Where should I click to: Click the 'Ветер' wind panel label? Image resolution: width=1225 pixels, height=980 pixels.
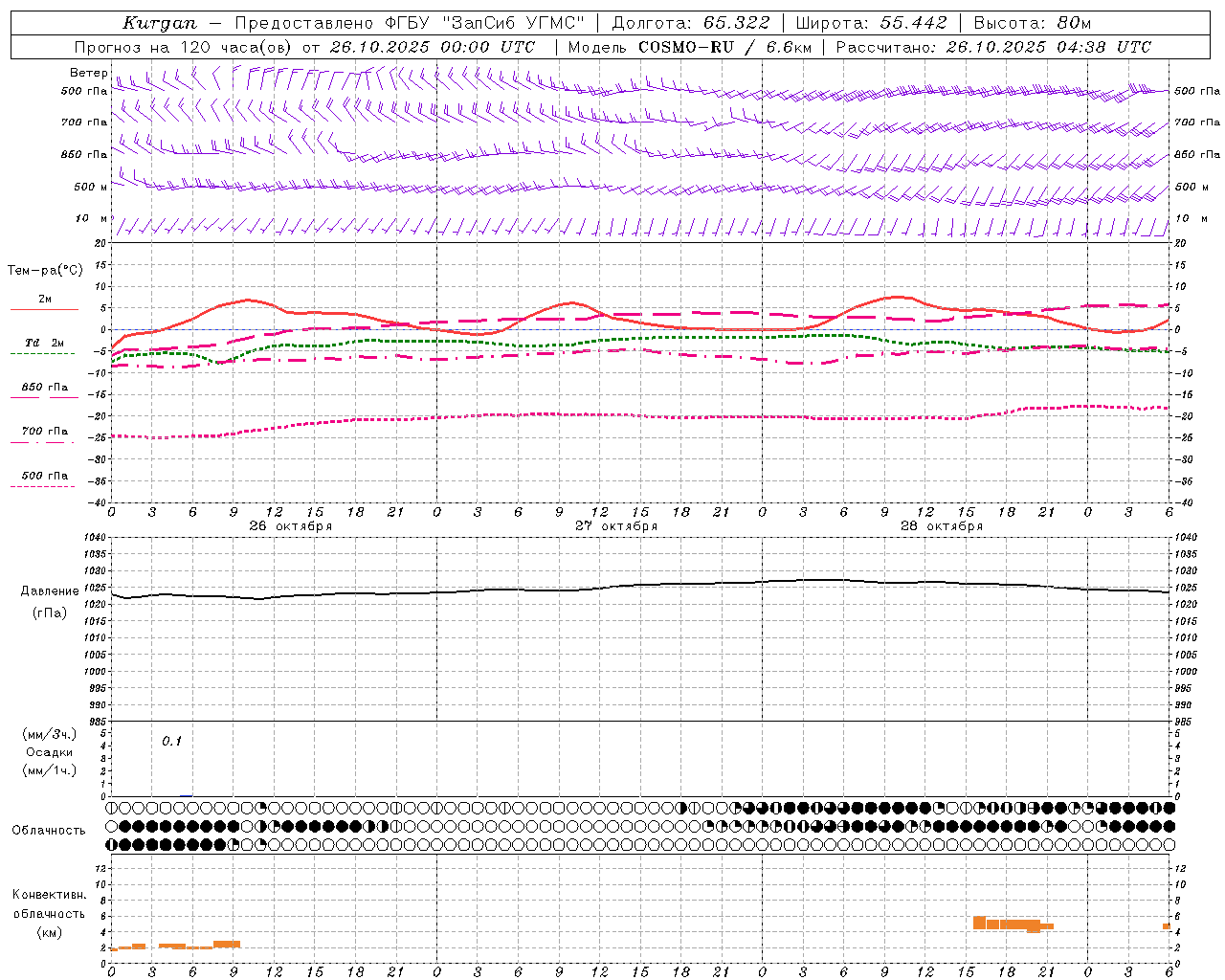[88, 73]
